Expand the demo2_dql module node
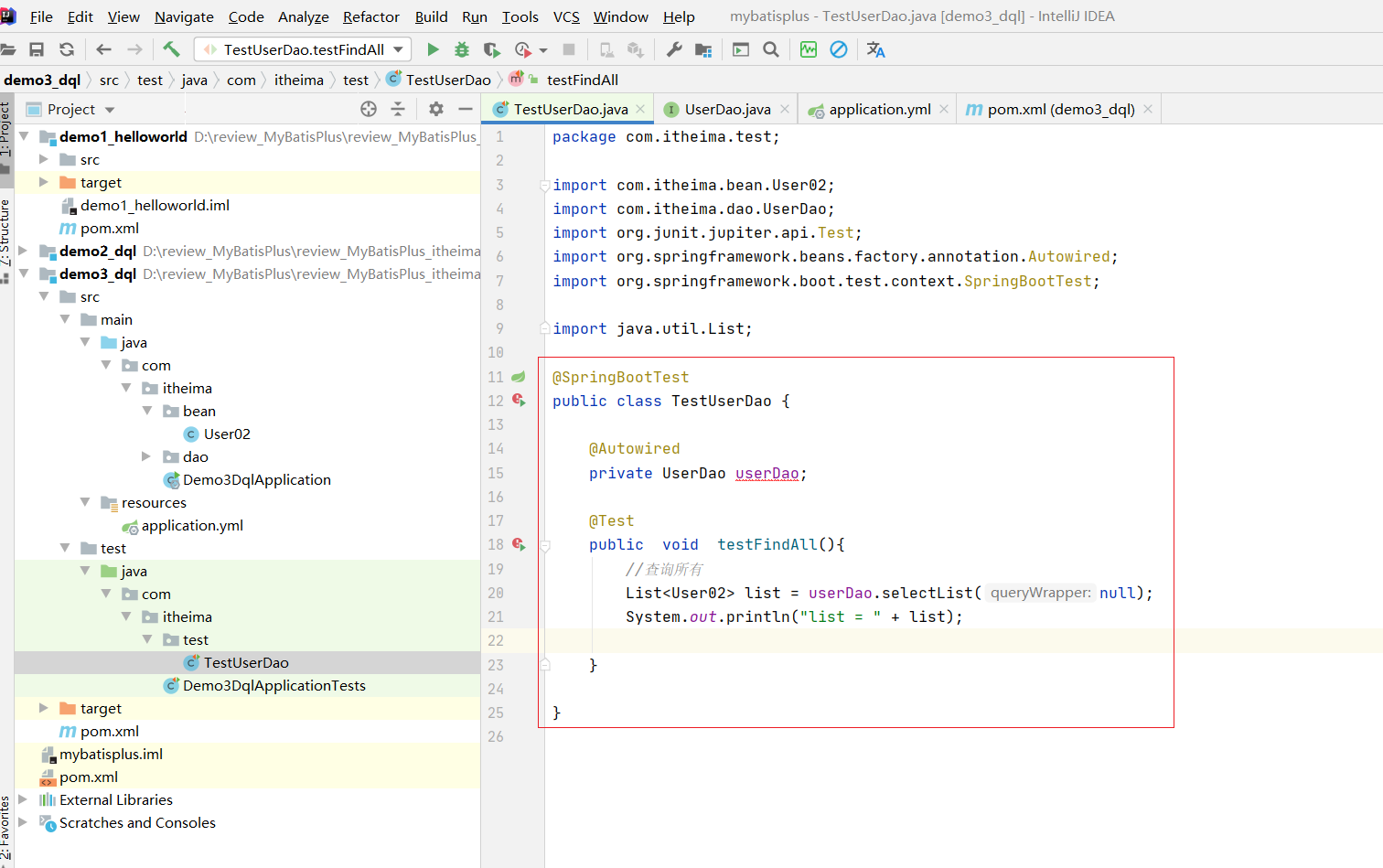 click(x=23, y=251)
